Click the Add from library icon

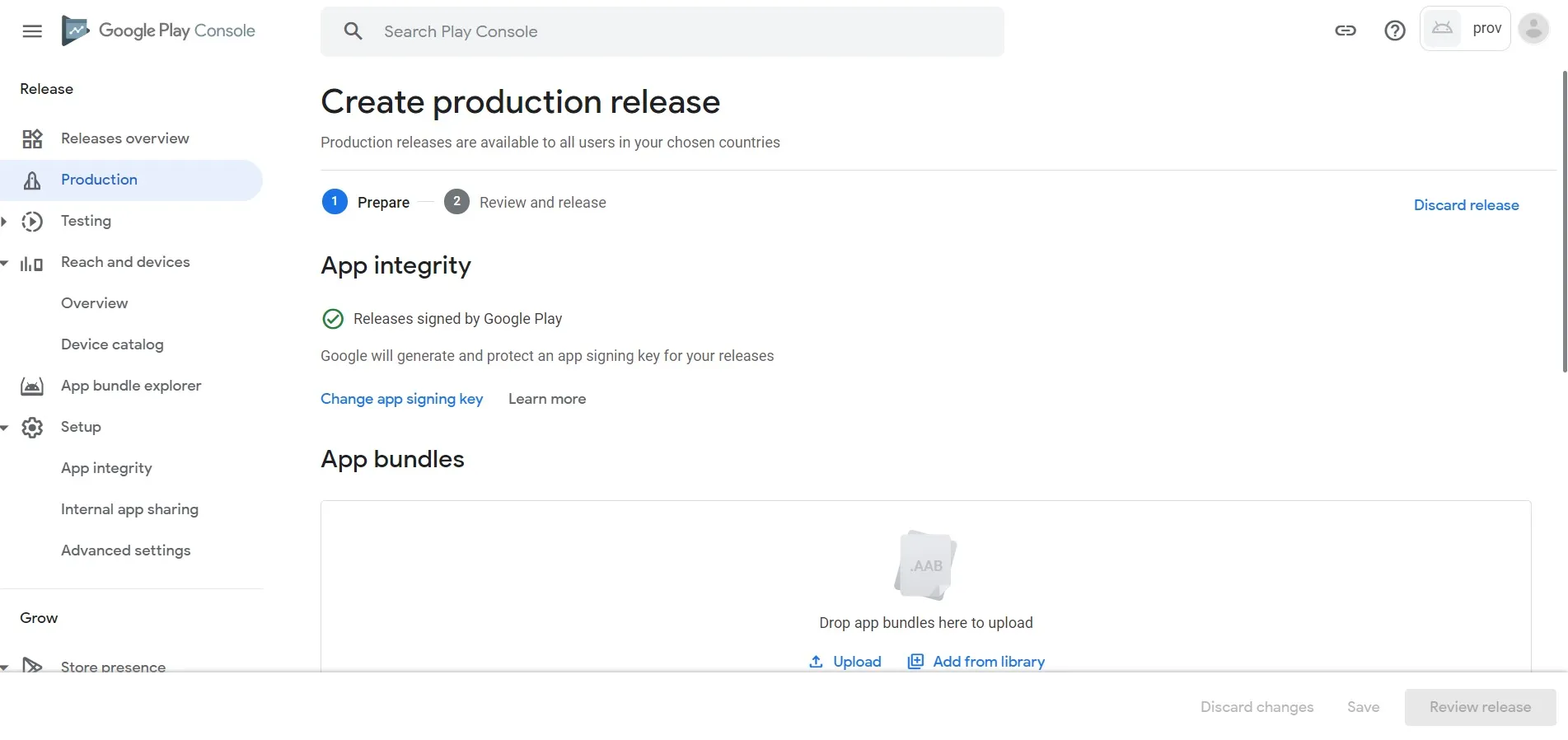point(915,662)
